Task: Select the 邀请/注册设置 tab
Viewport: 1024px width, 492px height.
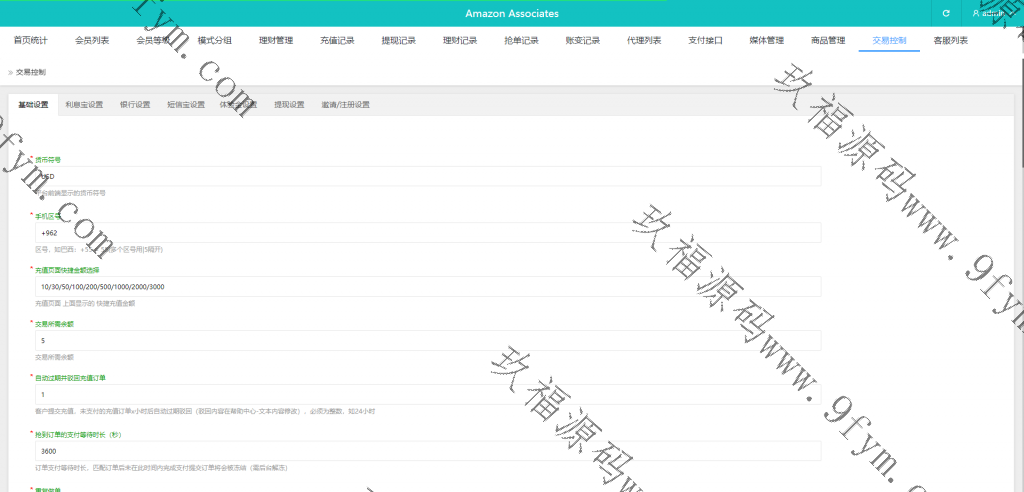Action: pyautogui.click(x=345, y=104)
